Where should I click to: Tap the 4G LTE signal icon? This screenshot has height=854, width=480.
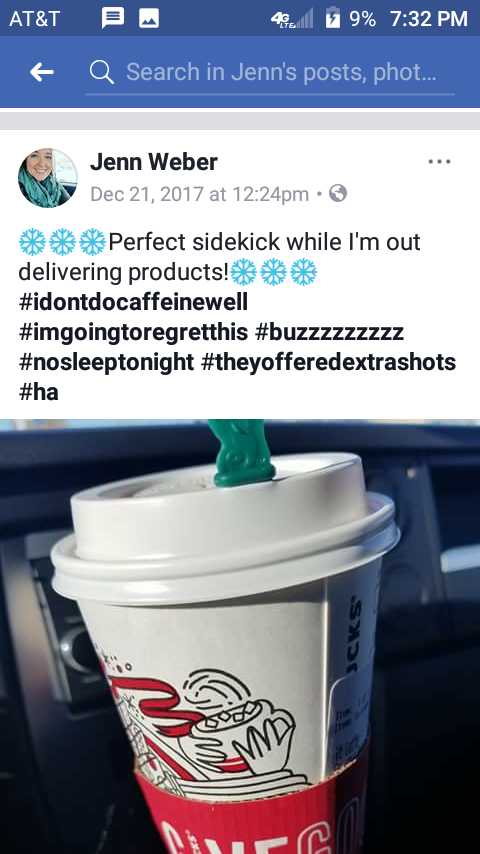[292, 19]
